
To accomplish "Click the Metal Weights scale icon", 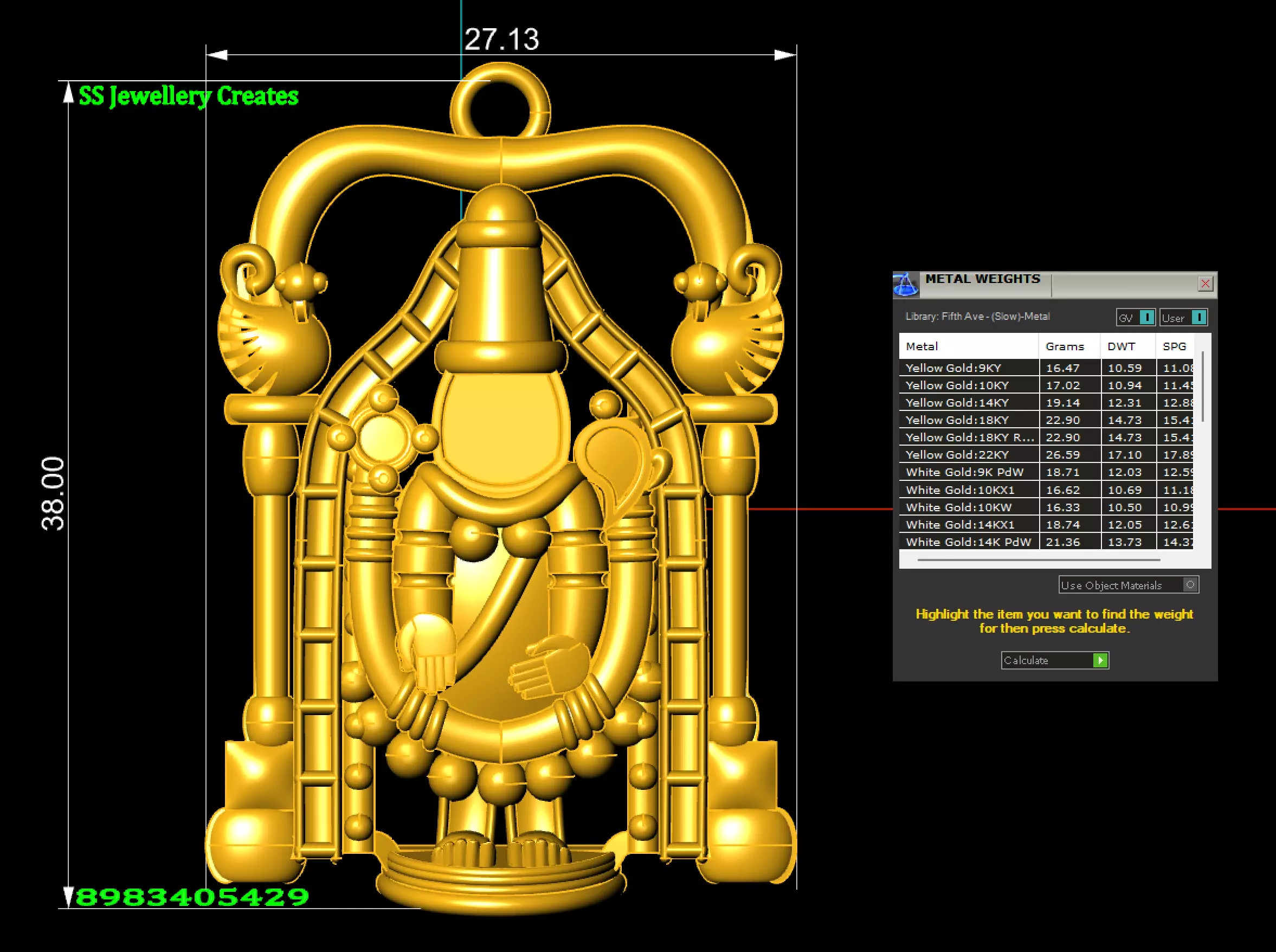I will (905, 284).
